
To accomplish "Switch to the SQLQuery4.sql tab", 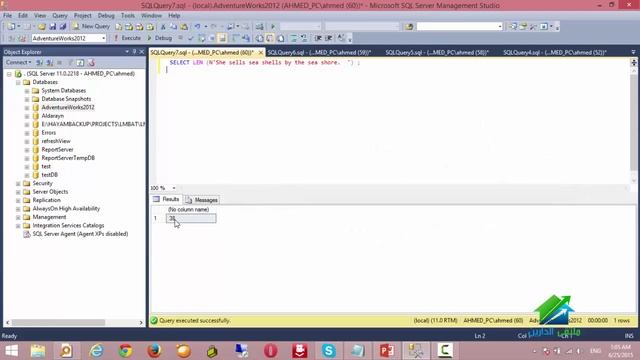I will pos(555,53).
